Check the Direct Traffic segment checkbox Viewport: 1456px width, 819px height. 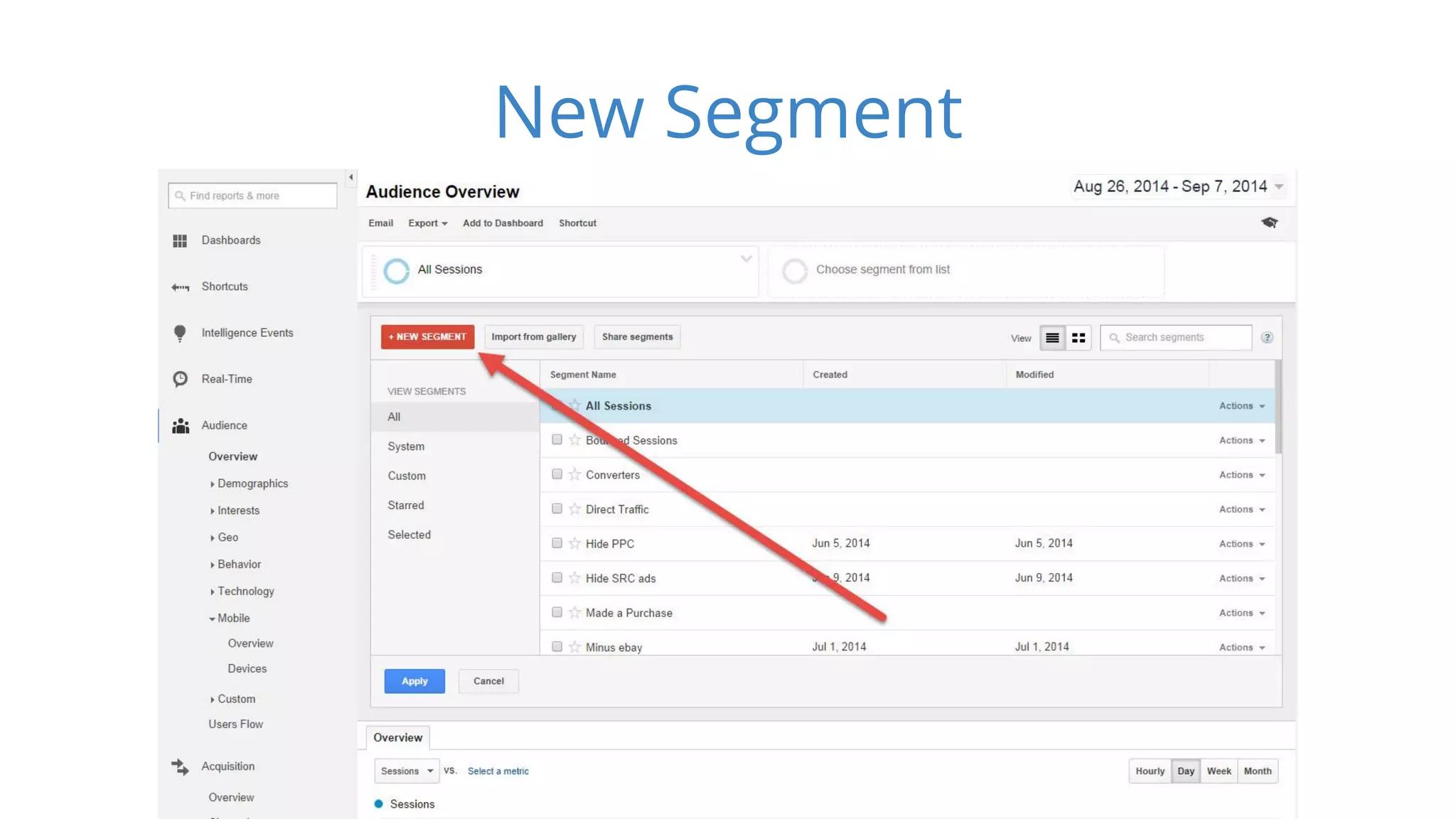[557, 509]
